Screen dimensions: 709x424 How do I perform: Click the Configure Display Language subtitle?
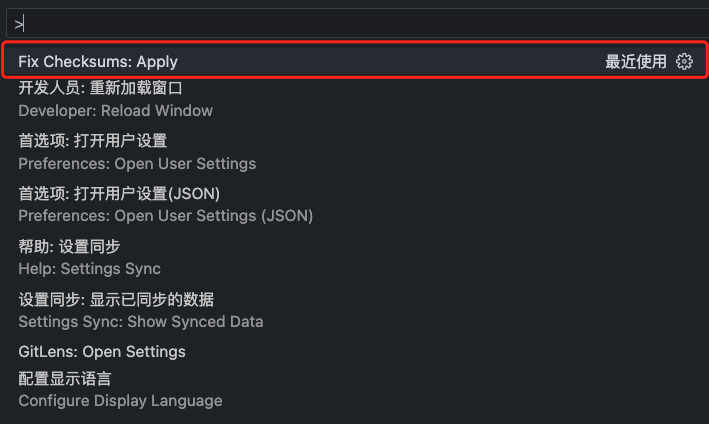click(x=120, y=400)
